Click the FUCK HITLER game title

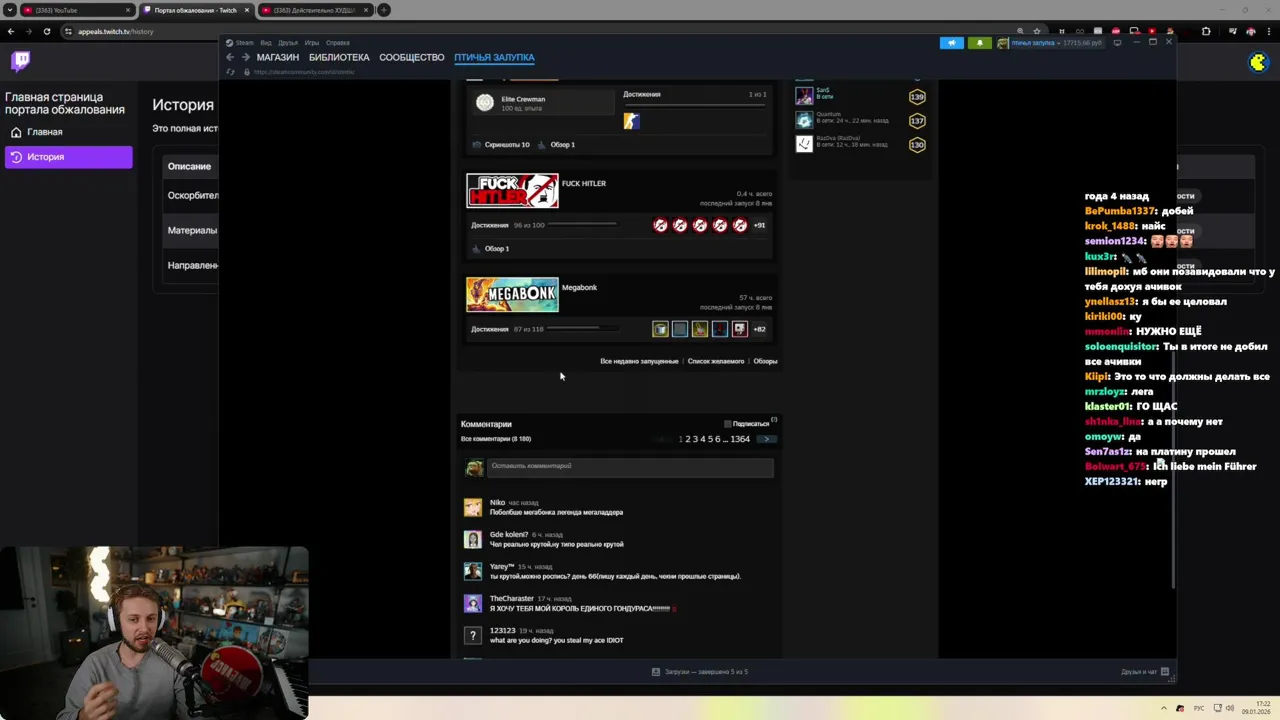(584, 184)
